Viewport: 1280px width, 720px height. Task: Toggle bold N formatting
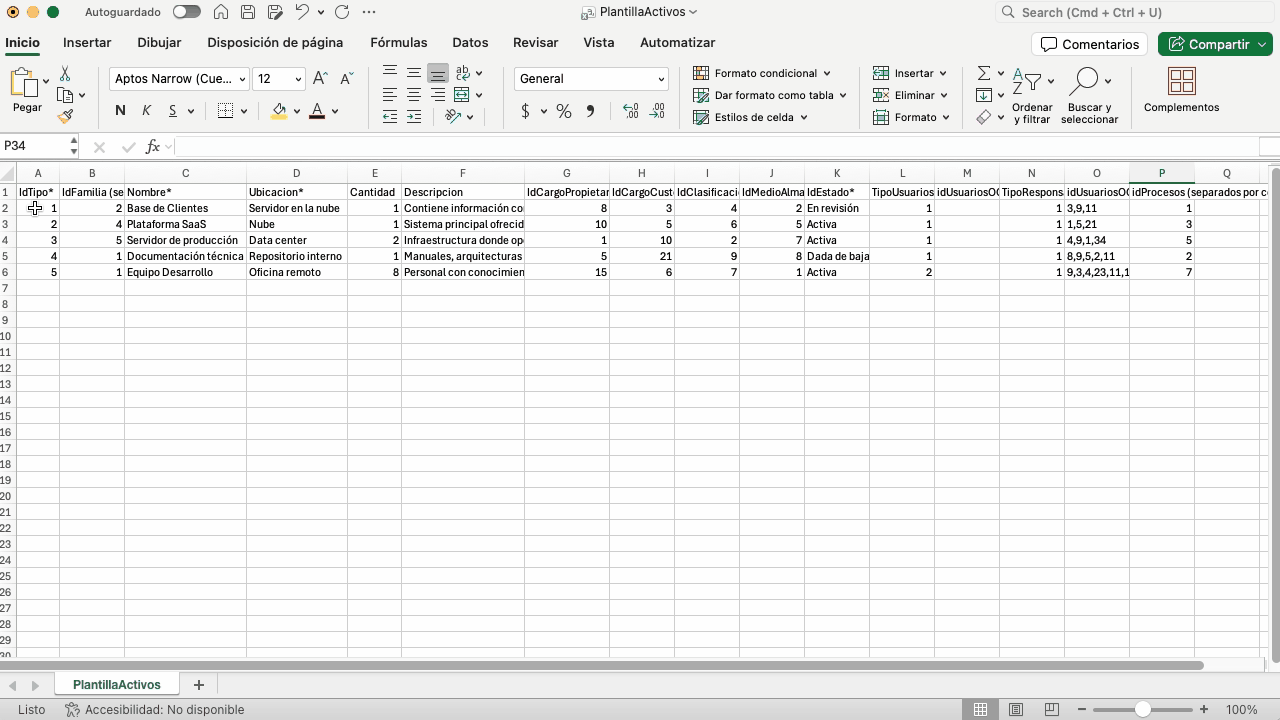tap(120, 111)
